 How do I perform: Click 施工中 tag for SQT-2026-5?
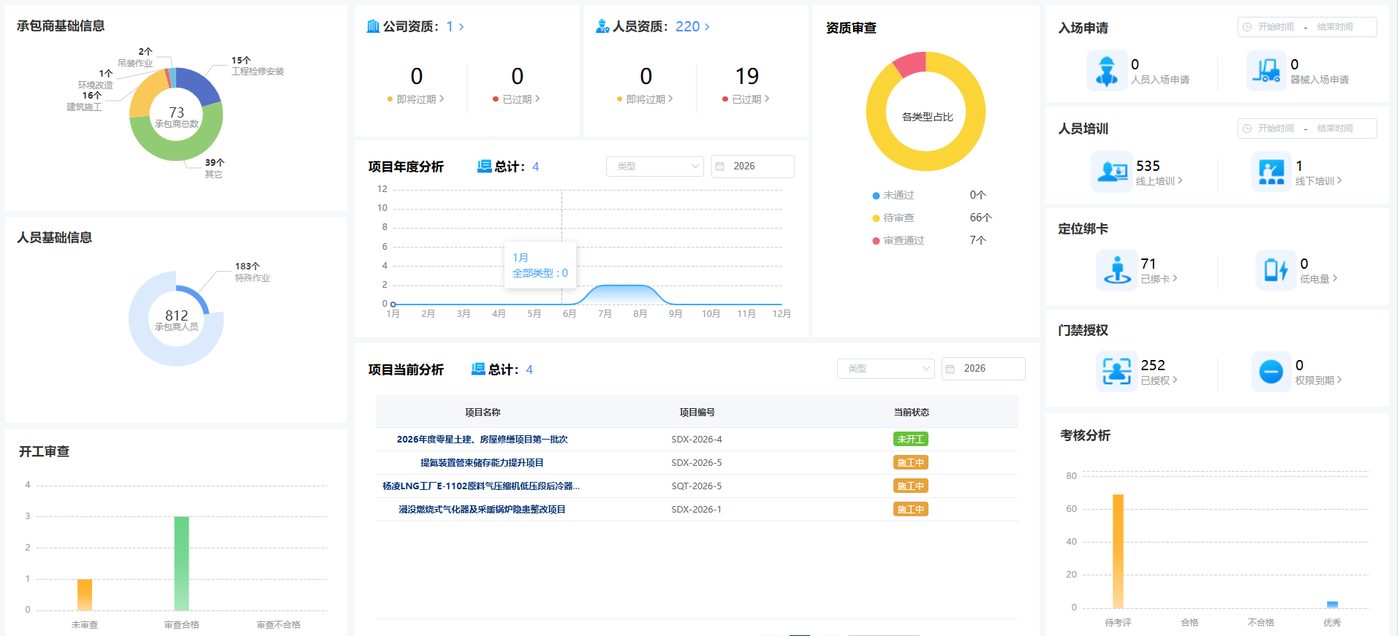(911, 486)
